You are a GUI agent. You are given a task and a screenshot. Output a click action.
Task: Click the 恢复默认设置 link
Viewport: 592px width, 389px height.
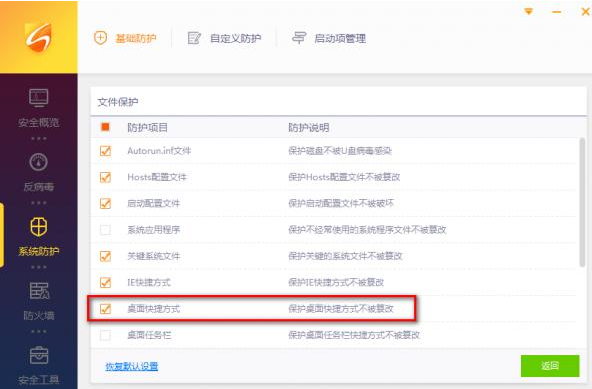132,366
